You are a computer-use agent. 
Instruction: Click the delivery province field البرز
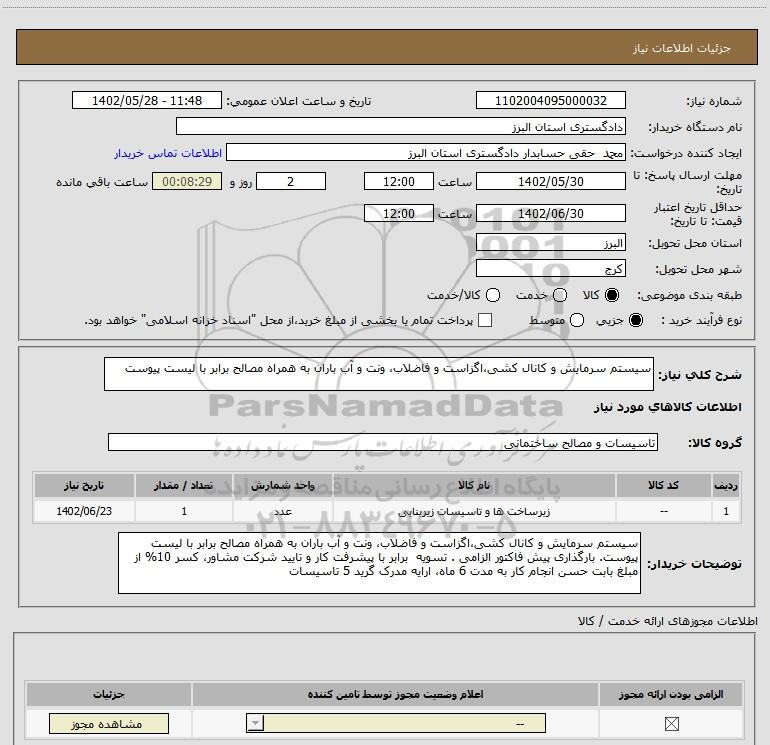click(550, 242)
